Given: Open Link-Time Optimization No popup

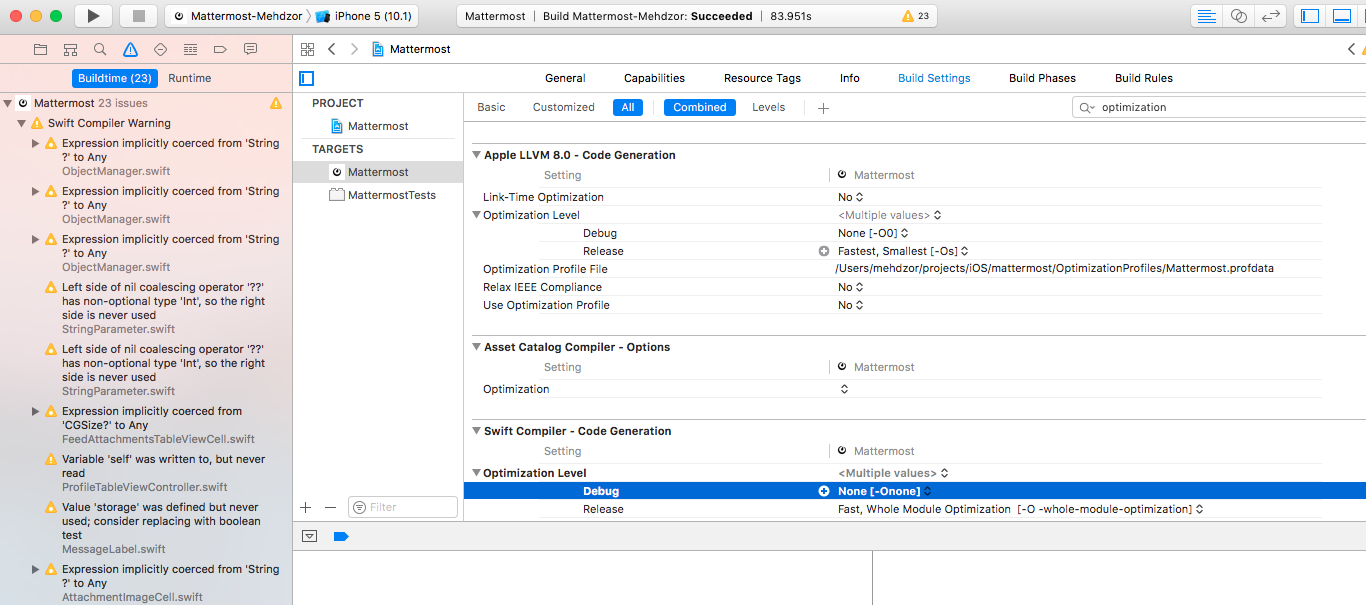Looking at the screenshot, I should point(851,197).
